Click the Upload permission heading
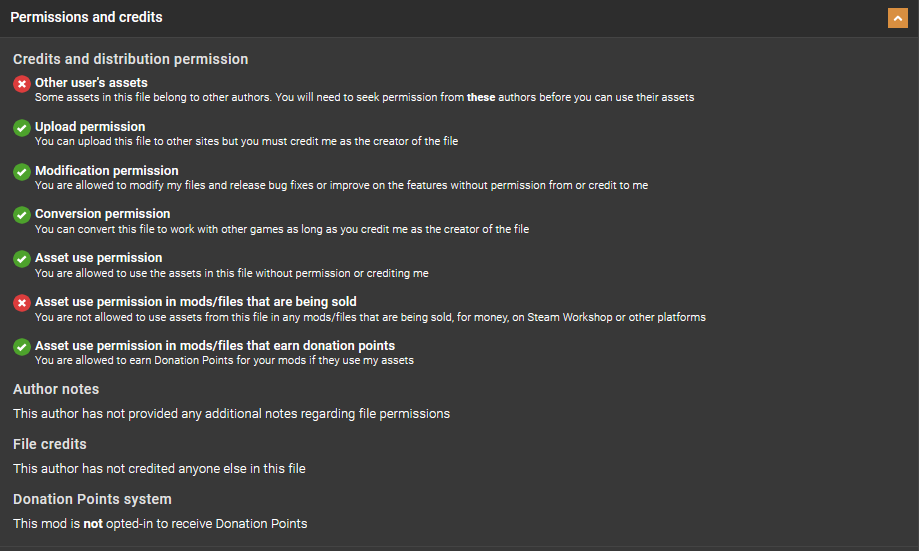 tap(90, 127)
